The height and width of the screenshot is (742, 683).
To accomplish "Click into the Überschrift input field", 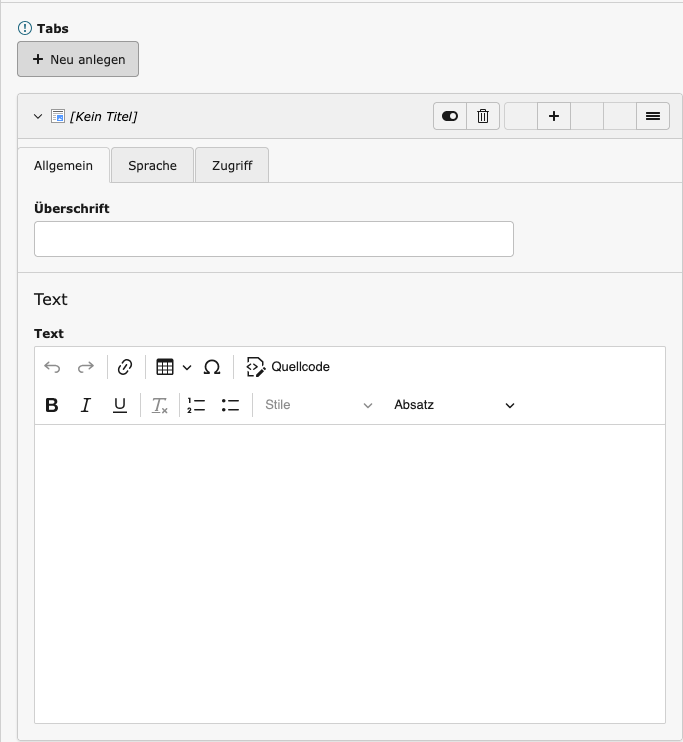I will coord(273,239).
